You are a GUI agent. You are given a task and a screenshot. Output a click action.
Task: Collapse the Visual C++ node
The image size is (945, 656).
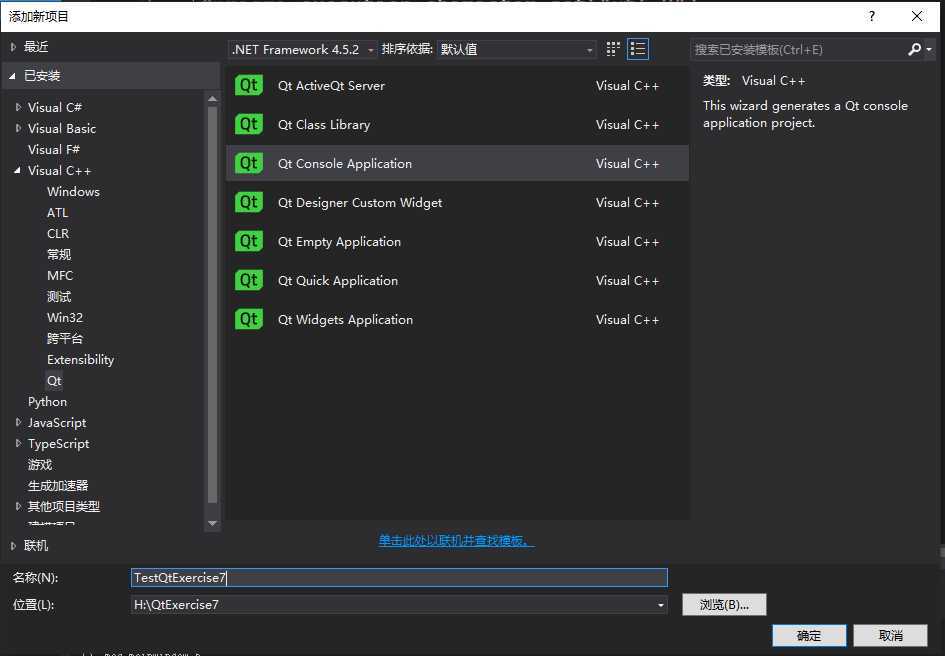17,170
